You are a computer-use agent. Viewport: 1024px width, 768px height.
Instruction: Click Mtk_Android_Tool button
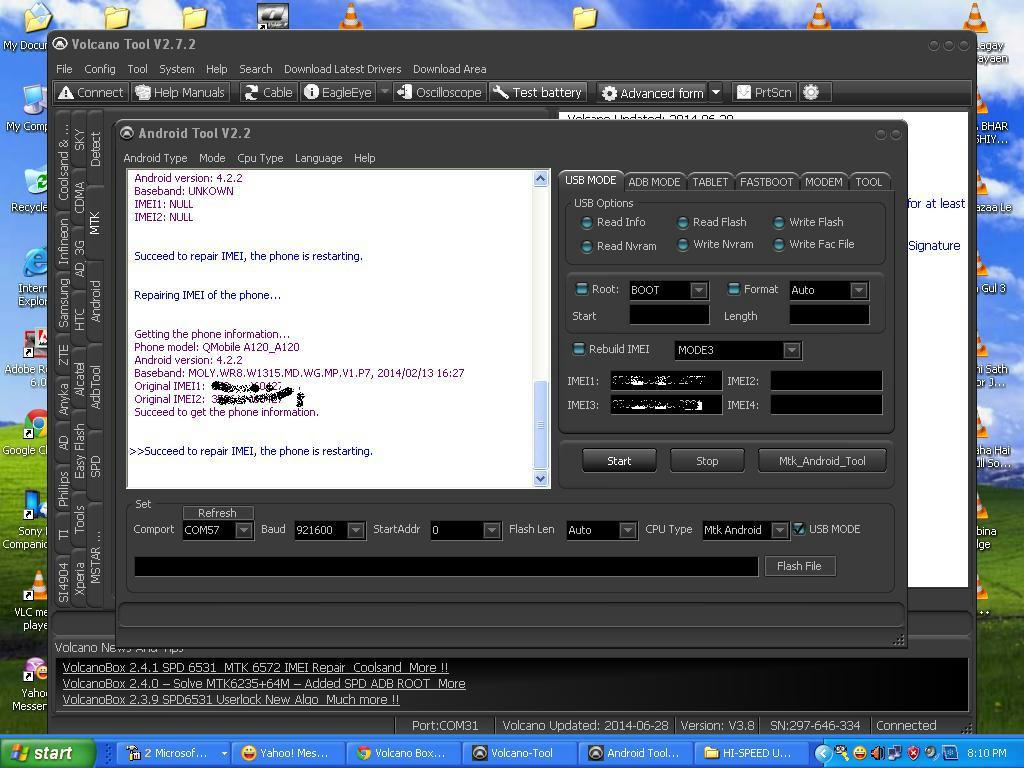point(822,461)
